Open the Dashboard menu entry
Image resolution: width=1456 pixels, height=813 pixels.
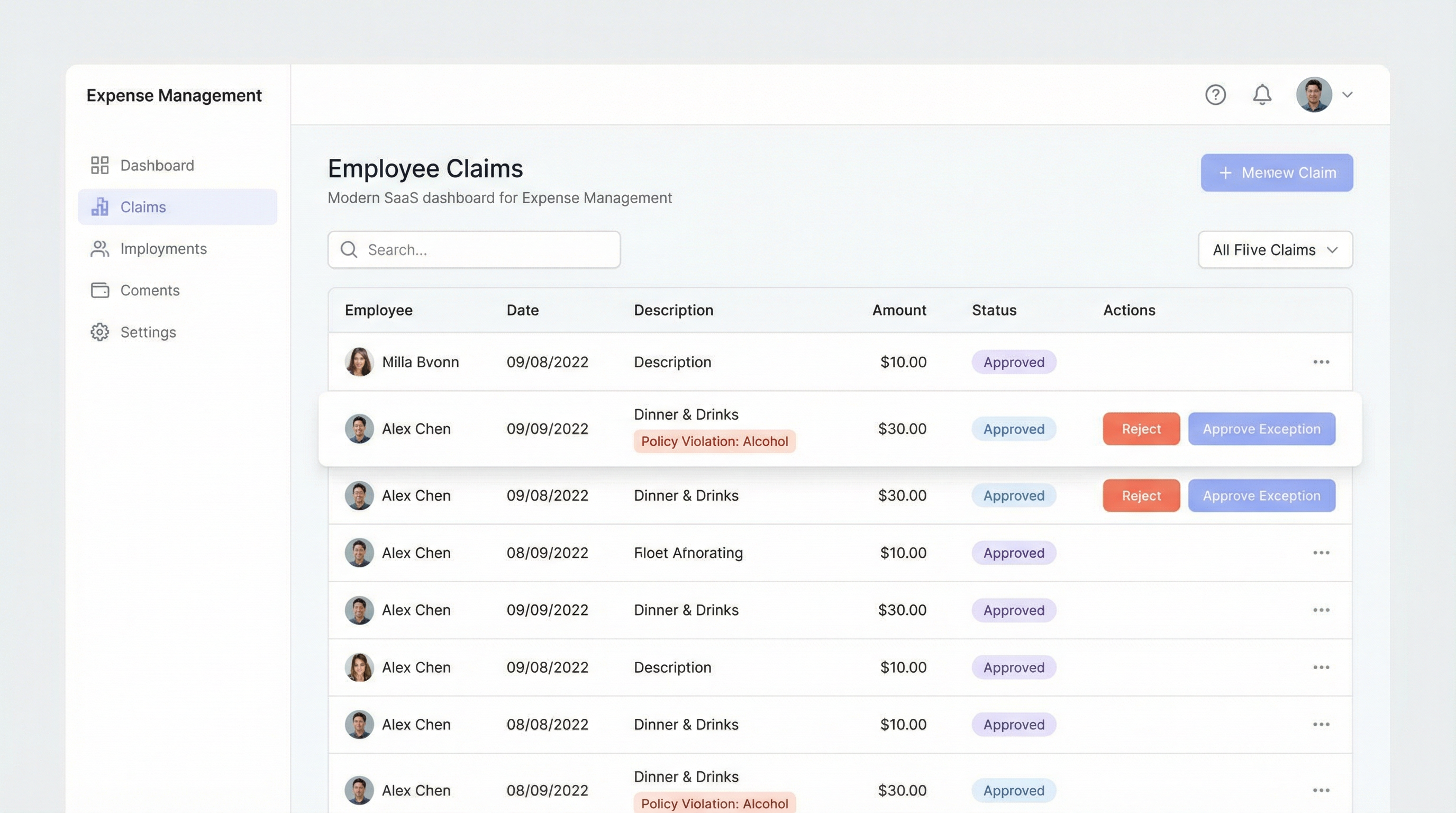click(157, 165)
